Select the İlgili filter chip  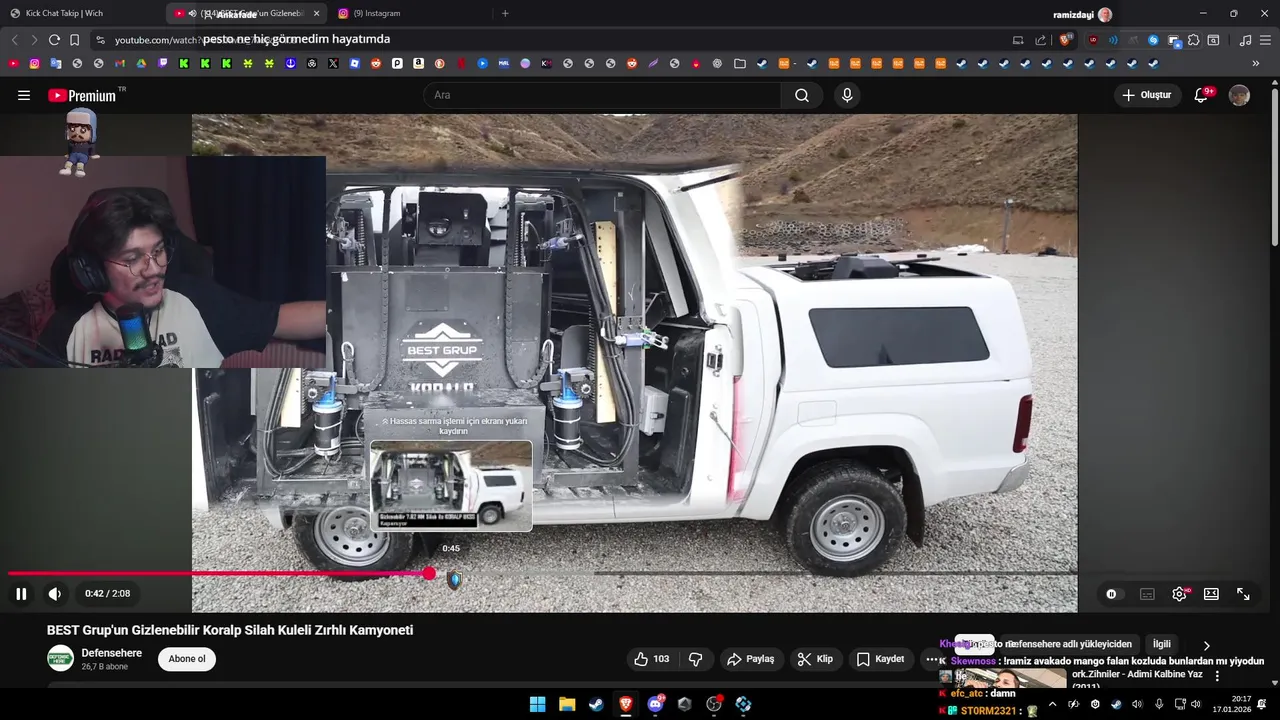coord(1161,644)
